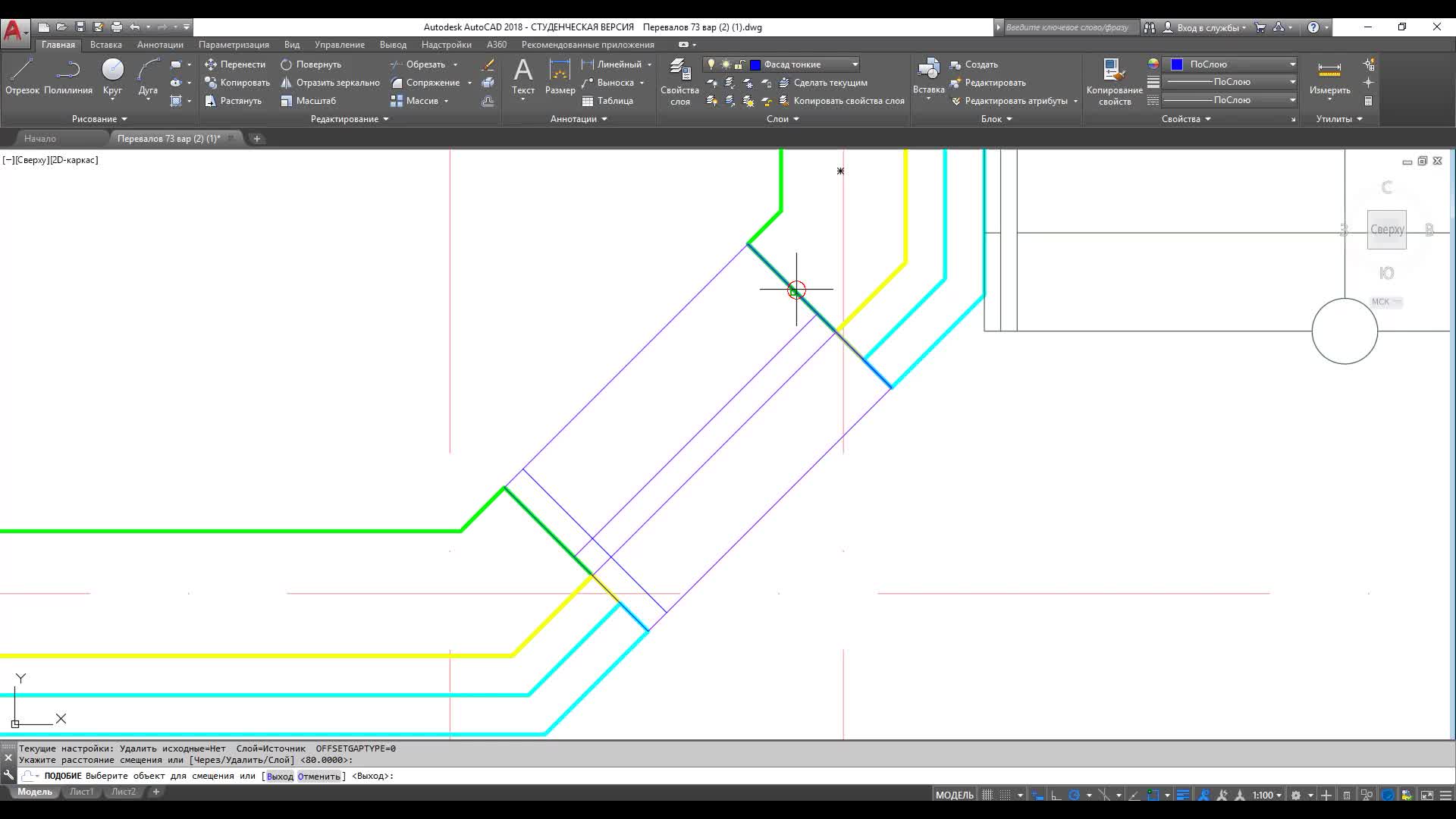
Task: Toggle dynamic input in status bar
Action: [1037, 795]
